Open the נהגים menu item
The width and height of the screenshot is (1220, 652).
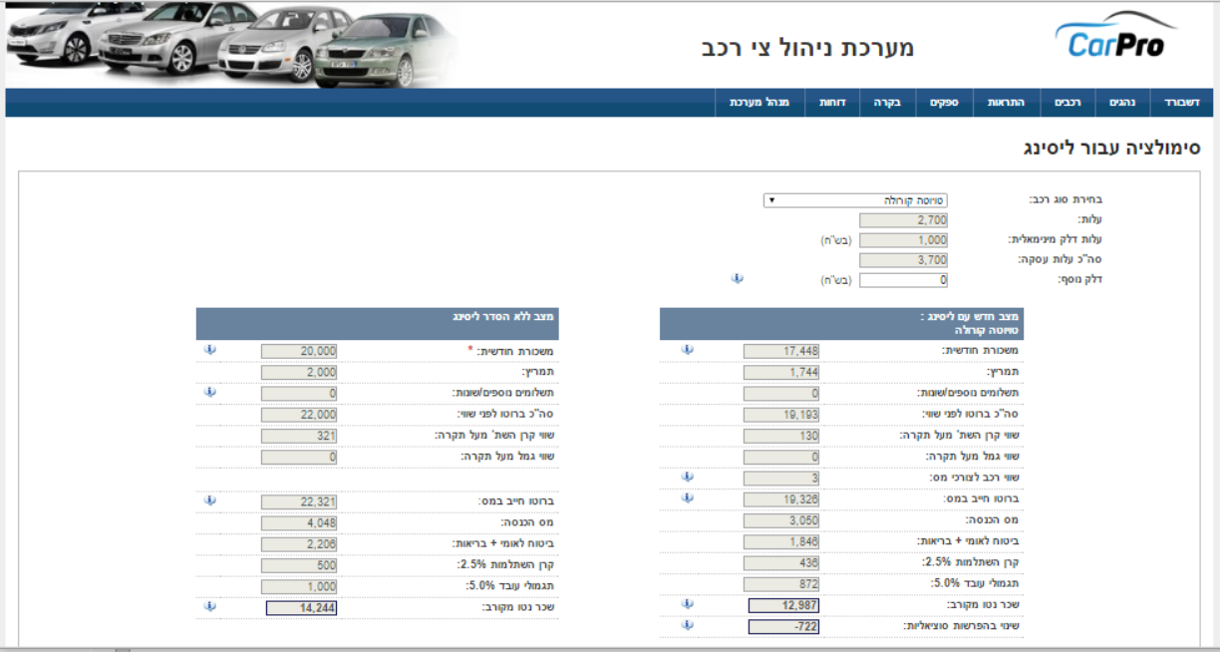point(1122,103)
